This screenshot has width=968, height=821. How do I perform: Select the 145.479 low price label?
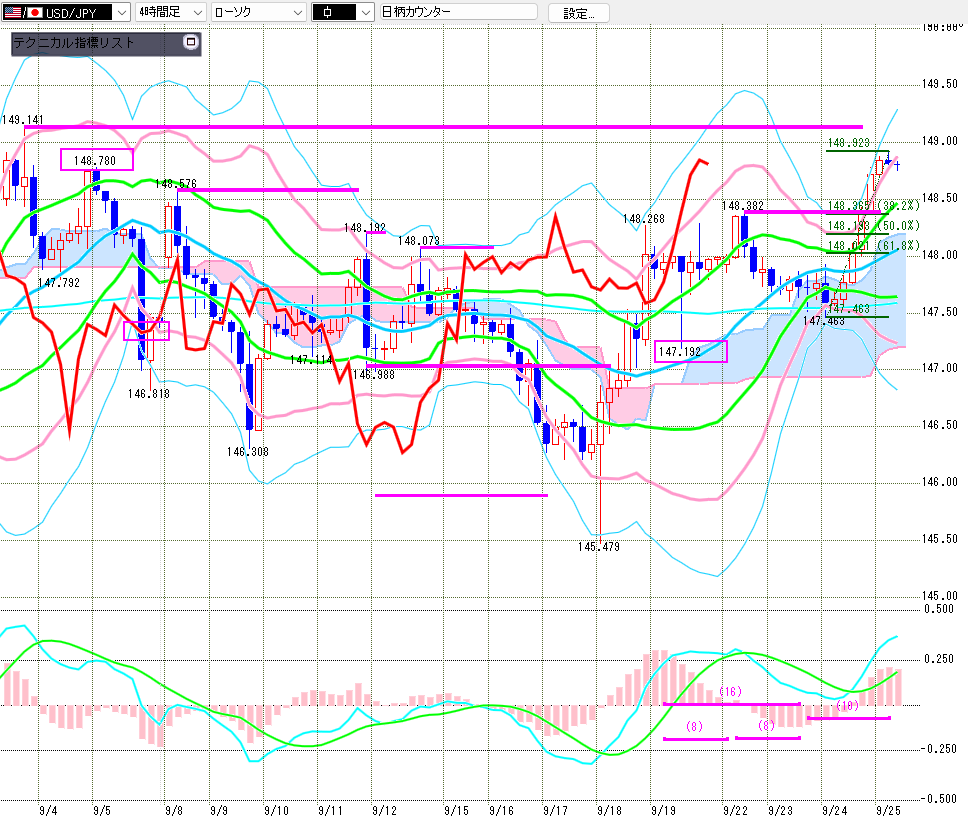[x=598, y=547]
